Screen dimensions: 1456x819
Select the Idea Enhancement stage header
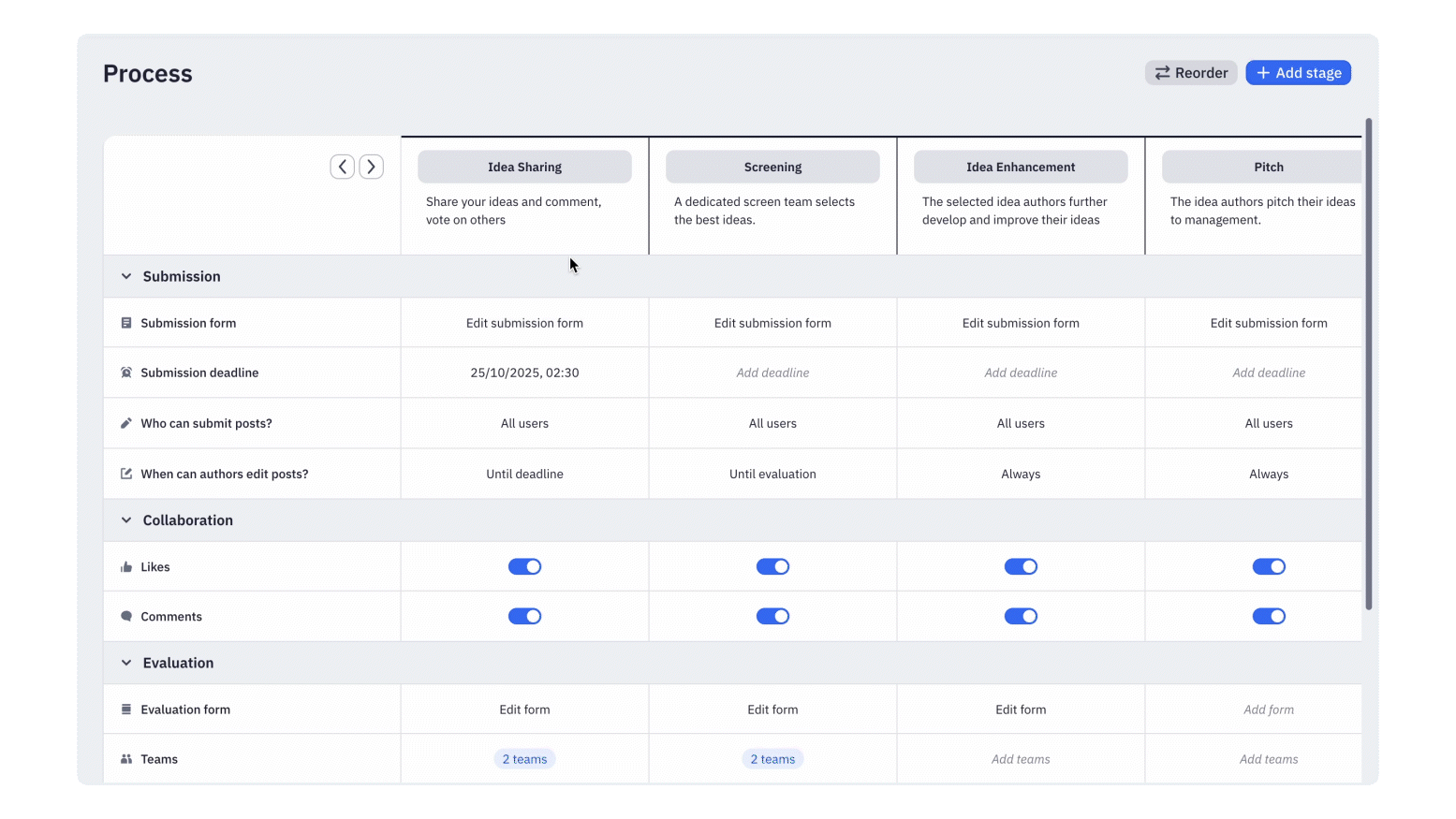tap(1021, 166)
